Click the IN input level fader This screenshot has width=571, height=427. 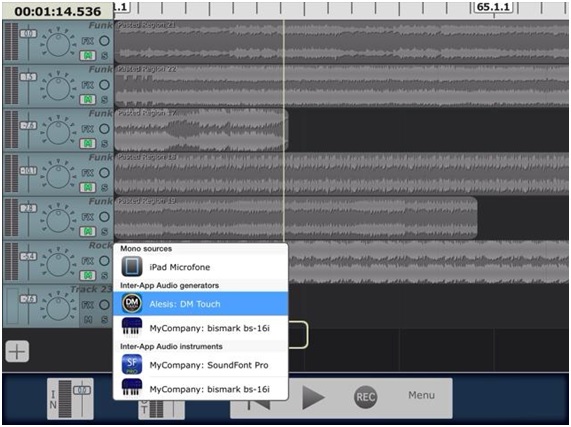(82, 390)
